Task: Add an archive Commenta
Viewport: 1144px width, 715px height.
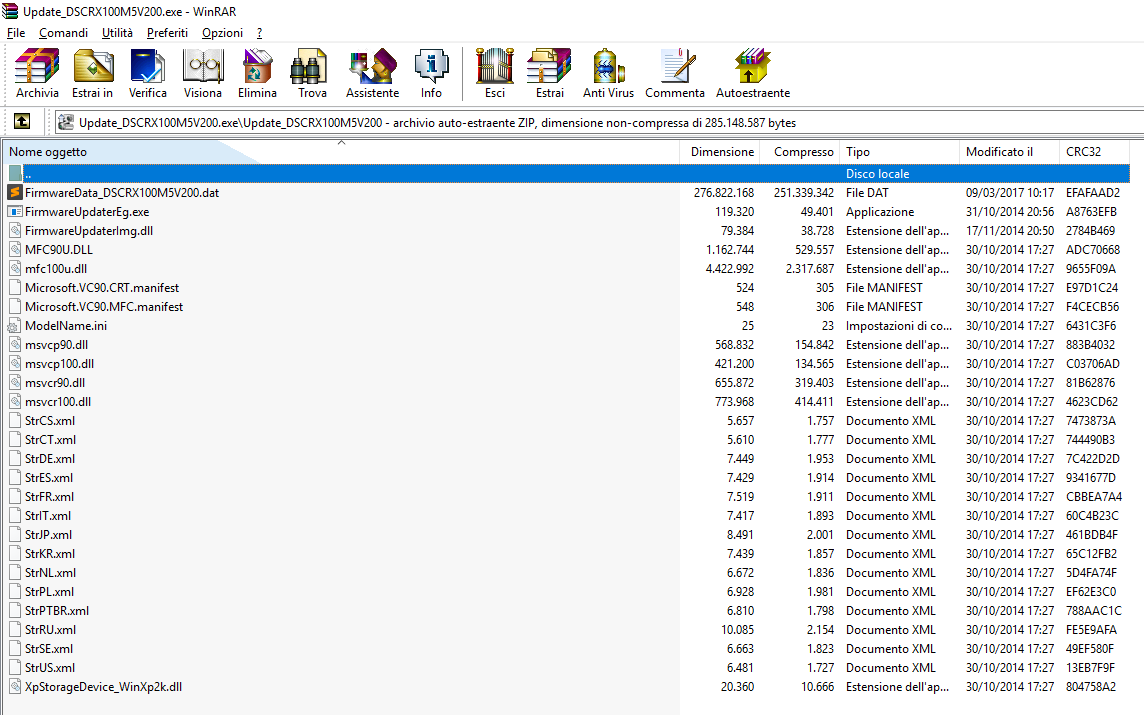Action: pos(675,74)
